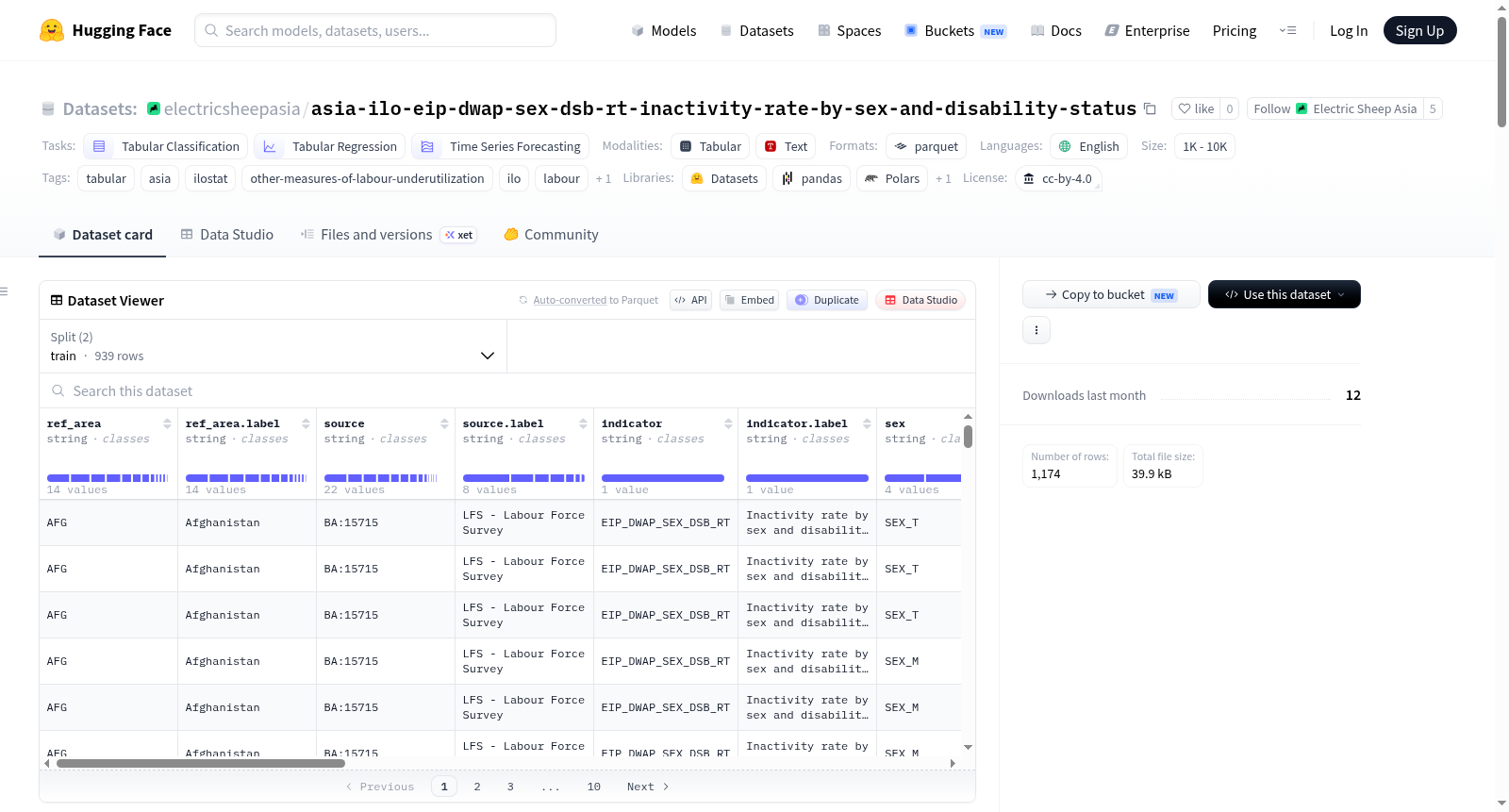The width and height of the screenshot is (1509, 812).
Task: Click the Datasets library tag
Action: (x=724, y=178)
